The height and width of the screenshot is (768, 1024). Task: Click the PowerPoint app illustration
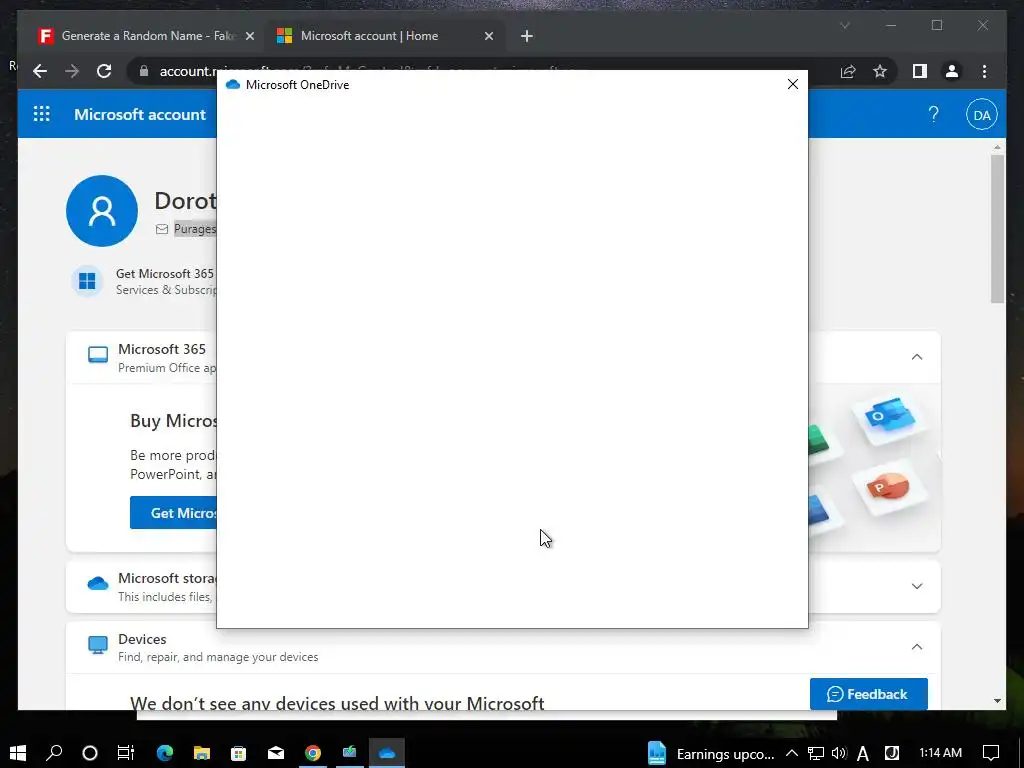click(889, 488)
